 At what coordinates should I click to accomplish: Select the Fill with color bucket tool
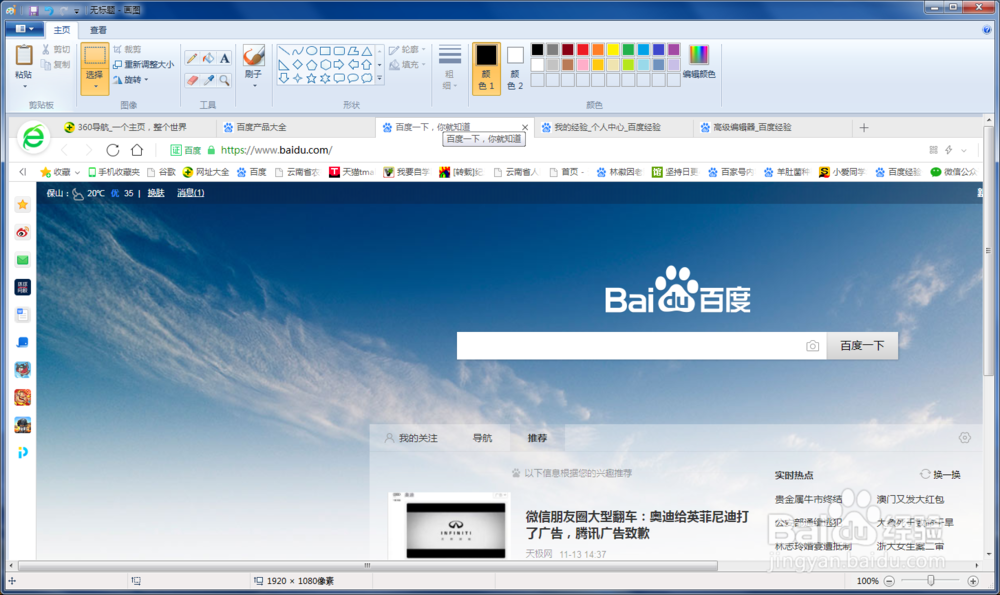click(207, 58)
